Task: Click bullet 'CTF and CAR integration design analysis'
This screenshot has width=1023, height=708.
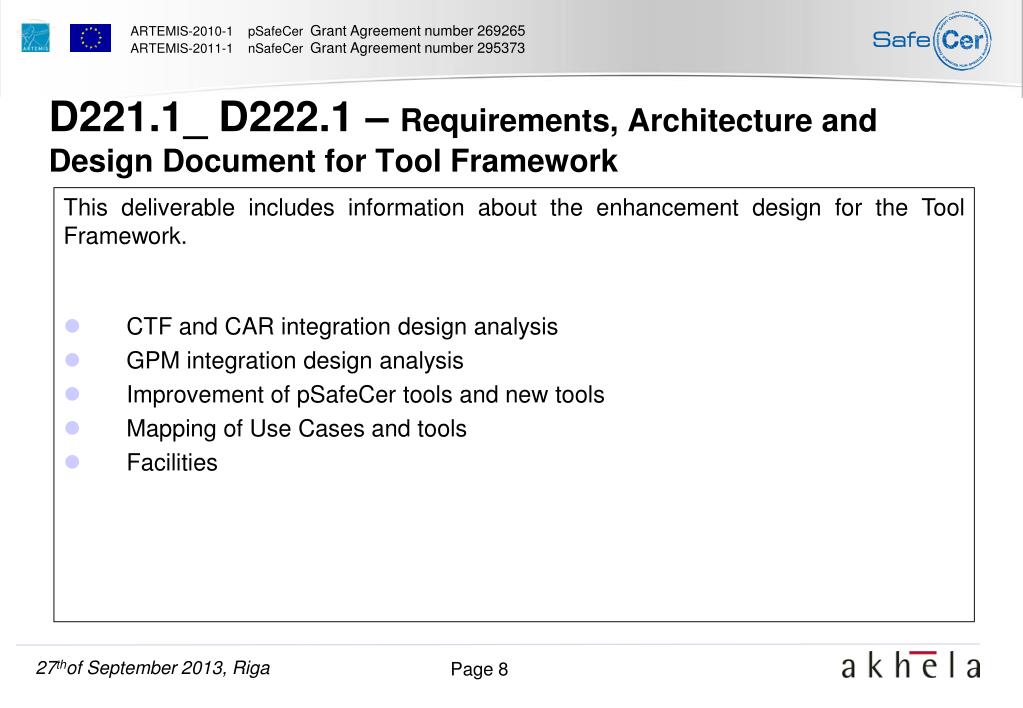Action: click(342, 326)
